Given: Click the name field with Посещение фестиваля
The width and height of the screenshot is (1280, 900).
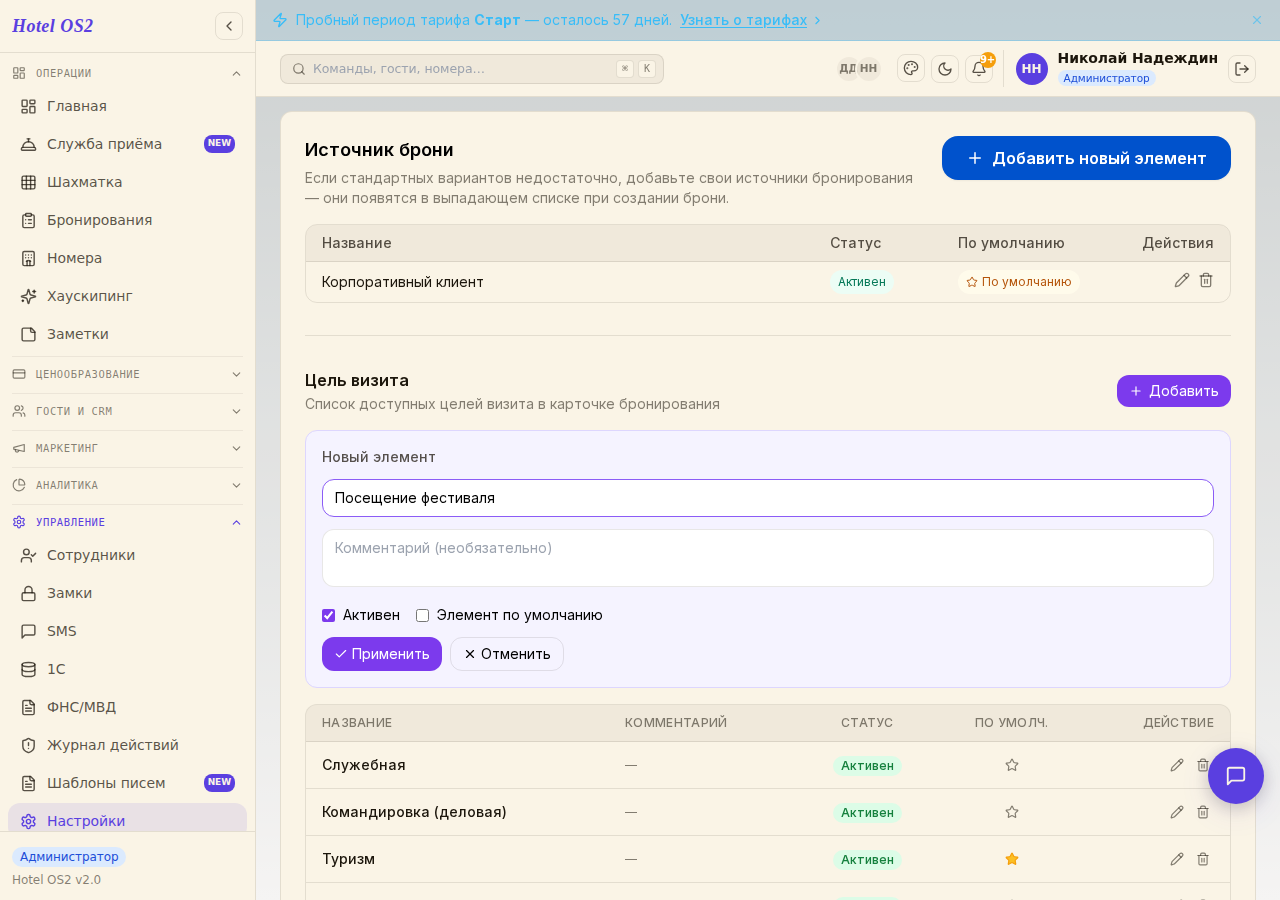Looking at the screenshot, I should point(768,498).
